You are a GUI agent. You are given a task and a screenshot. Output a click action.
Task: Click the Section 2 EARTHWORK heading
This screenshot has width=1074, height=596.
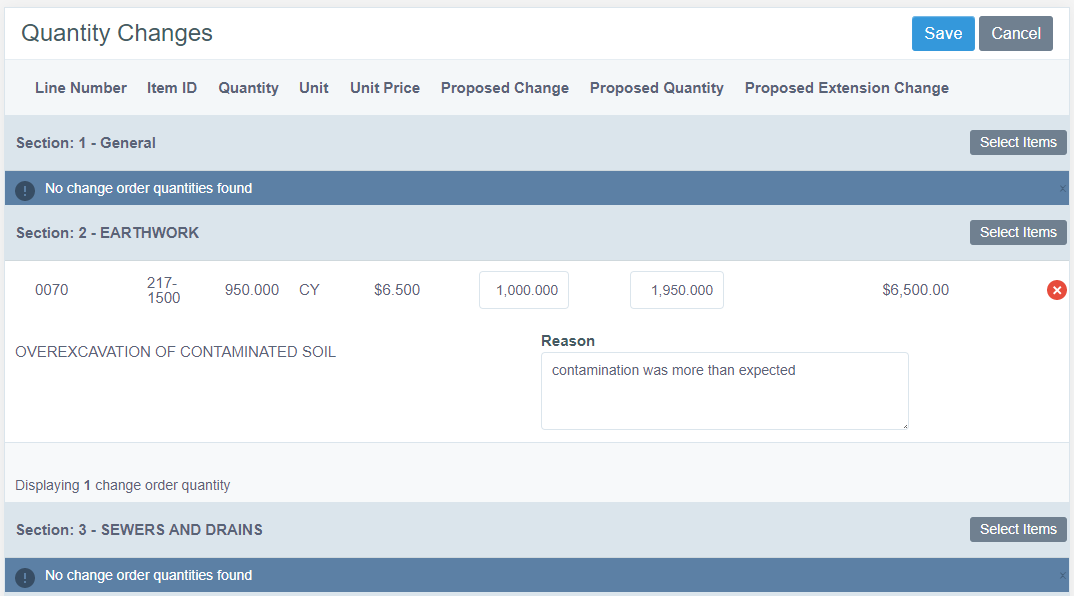point(108,232)
